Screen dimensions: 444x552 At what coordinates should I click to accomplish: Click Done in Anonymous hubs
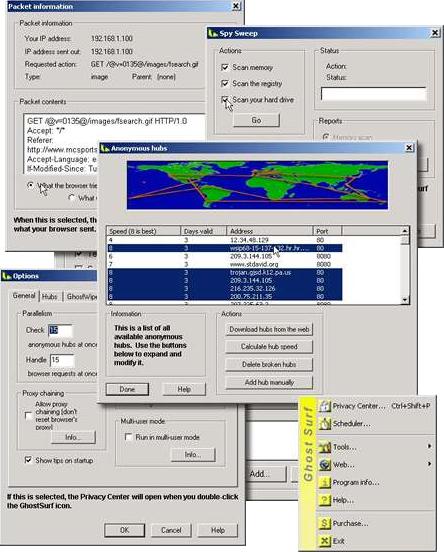pyautogui.click(x=127, y=389)
